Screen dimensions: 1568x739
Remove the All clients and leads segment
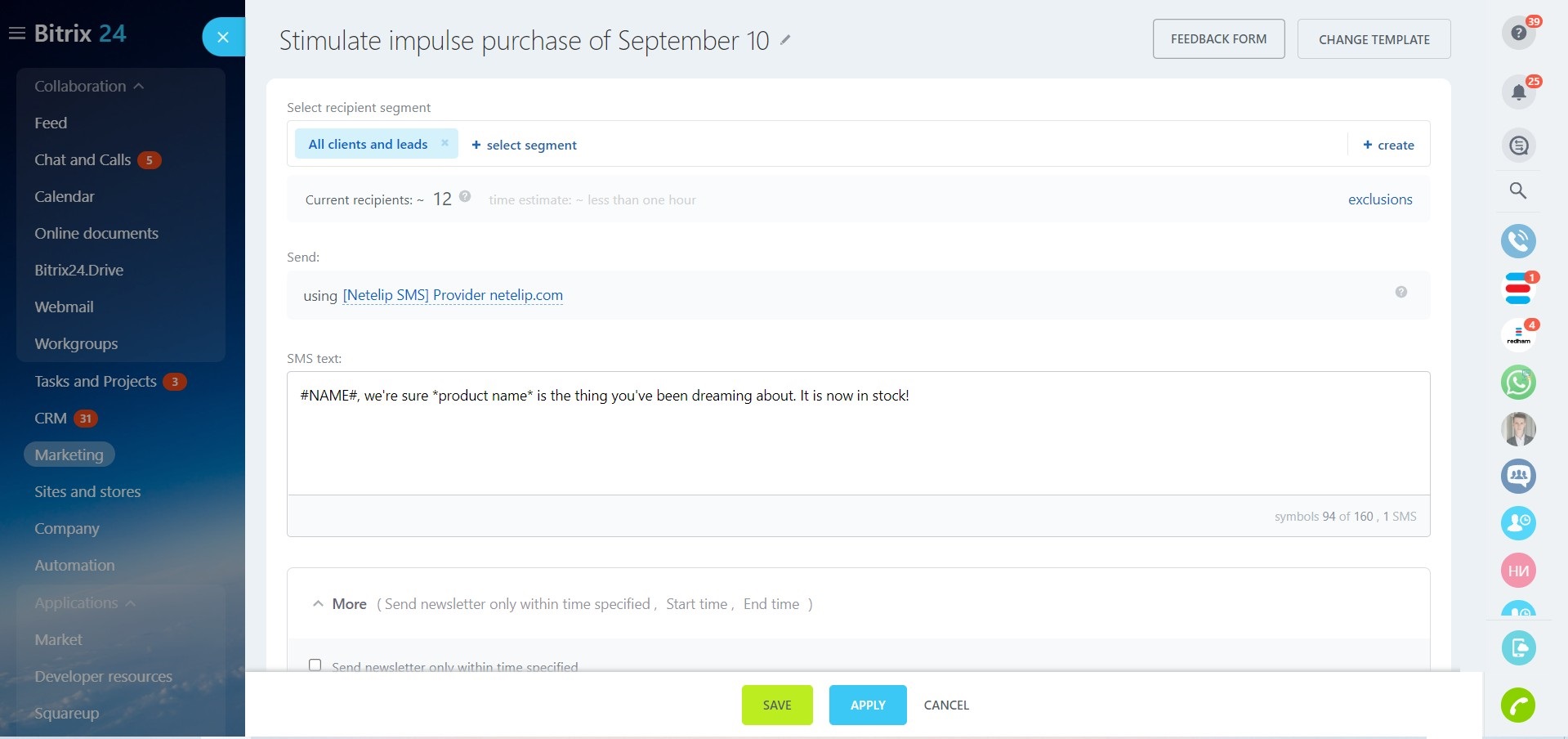tap(444, 143)
